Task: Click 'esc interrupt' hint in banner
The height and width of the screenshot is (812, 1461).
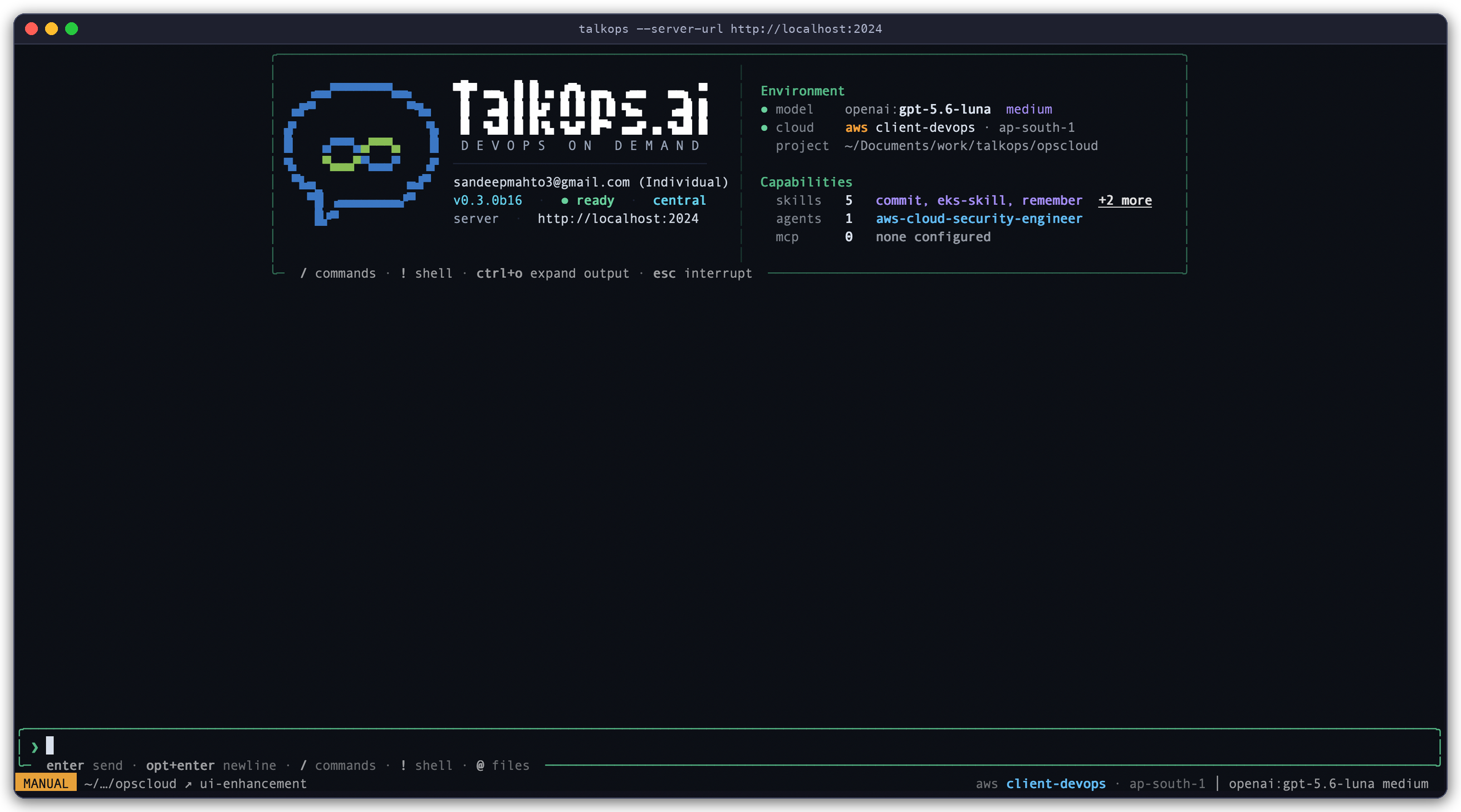Action: coord(702,273)
